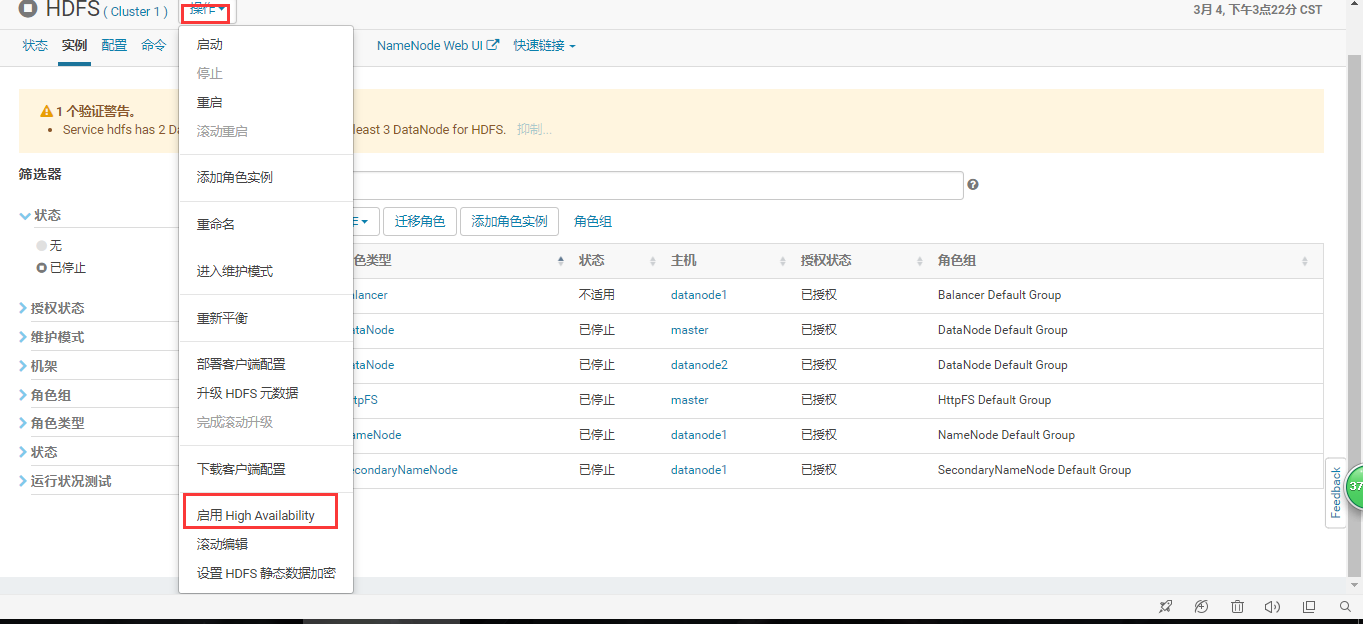Click the HDFS stopped status icon in header

coord(27,11)
